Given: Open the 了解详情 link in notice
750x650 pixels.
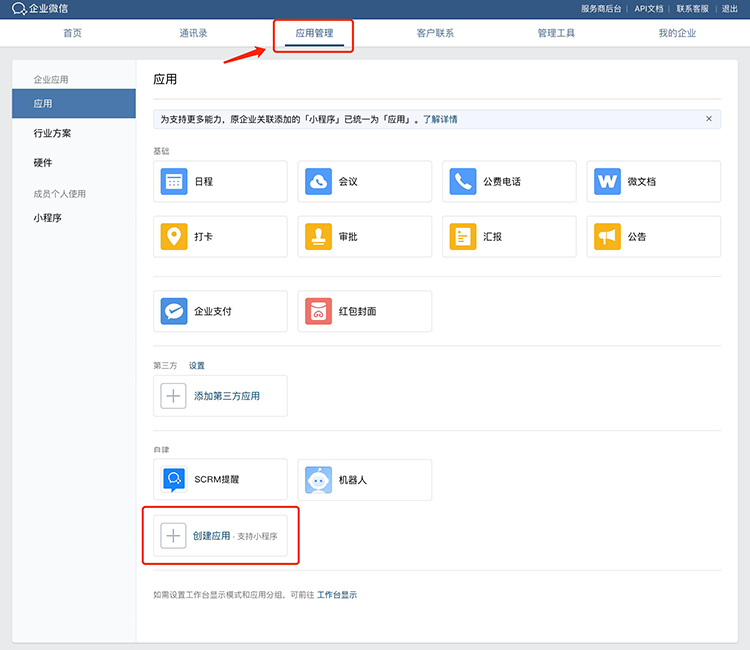Looking at the screenshot, I should [440, 119].
